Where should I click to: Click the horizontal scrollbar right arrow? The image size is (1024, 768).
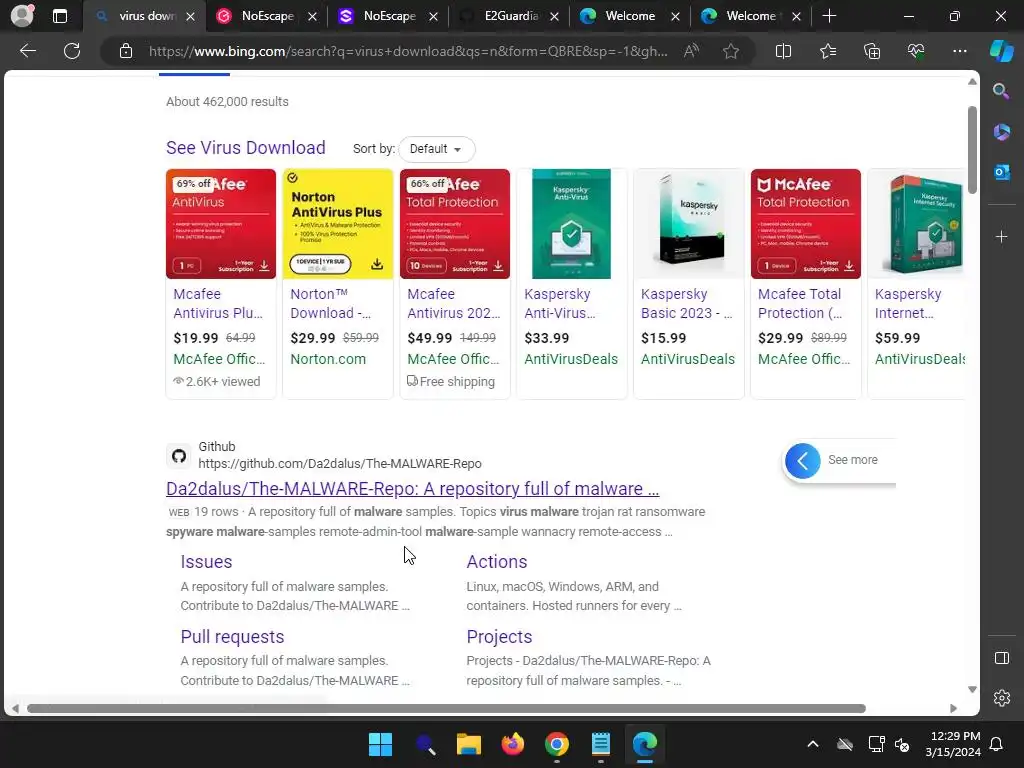coord(953,709)
